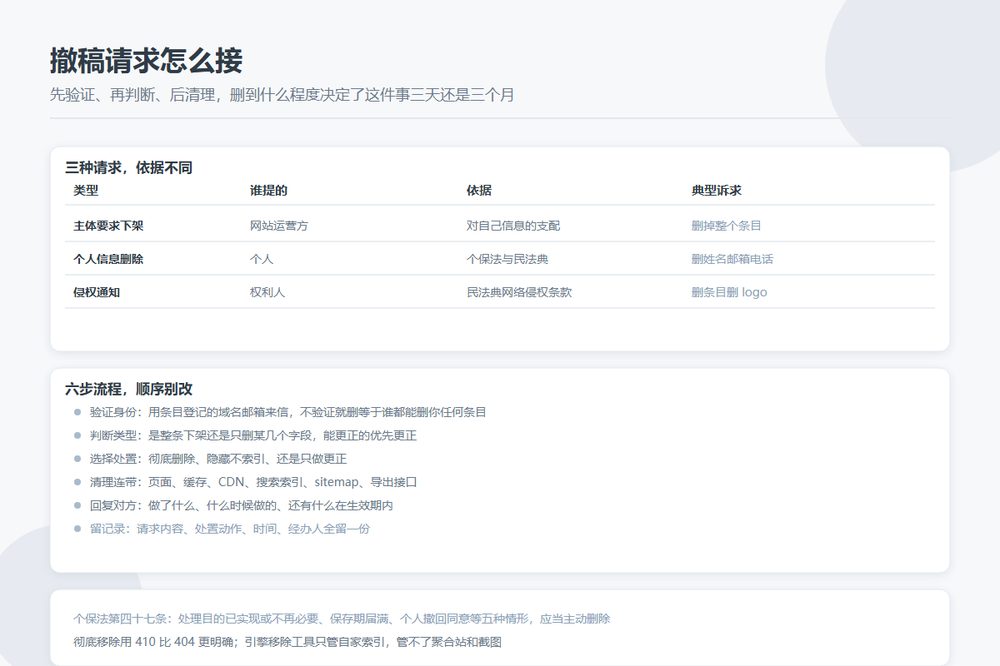This screenshot has width=1000, height=666.
Task: Click the bullet item starting with 选择处置
Action: (x=218, y=459)
